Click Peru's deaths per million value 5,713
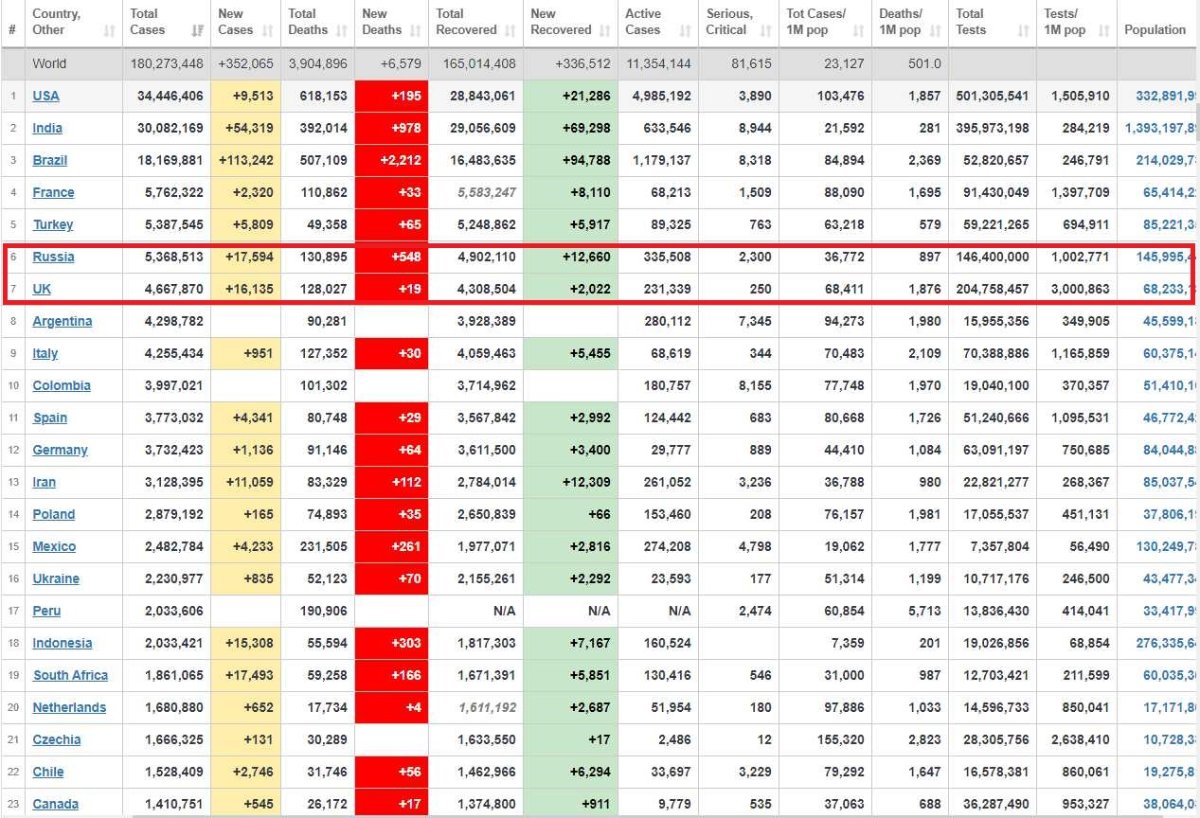The height and width of the screenshot is (818, 1200). pyautogui.click(x=924, y=611)
